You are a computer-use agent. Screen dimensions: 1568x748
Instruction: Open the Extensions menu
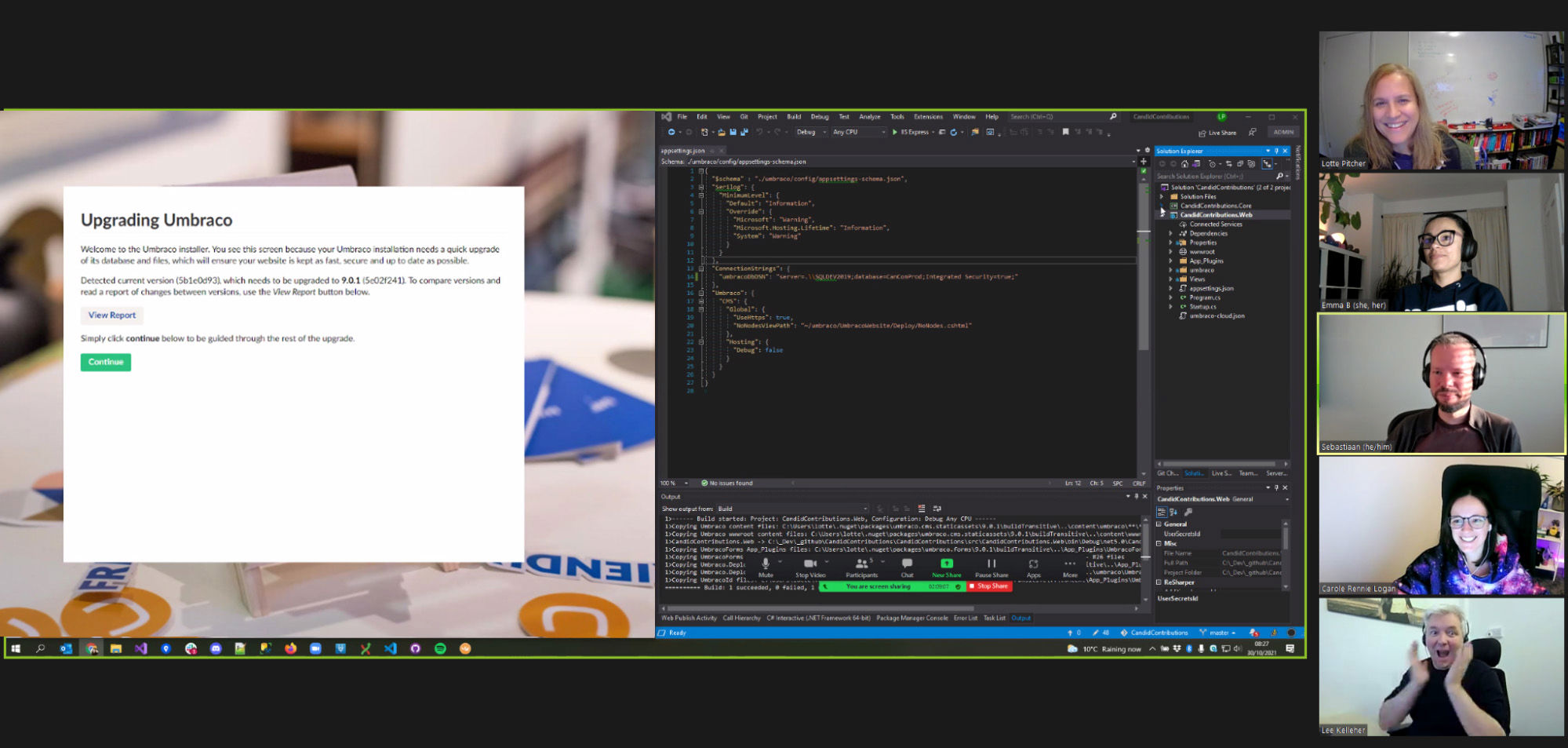coord(928,117)
